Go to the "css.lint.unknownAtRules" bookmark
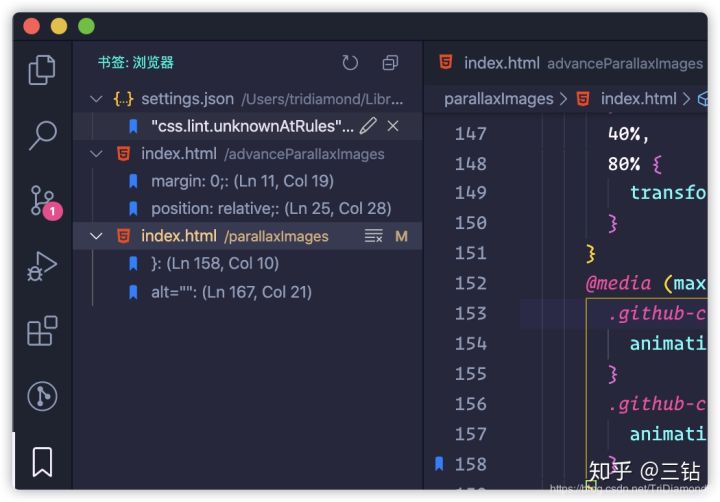Viewport: 720px width, 502px height. 248,126
